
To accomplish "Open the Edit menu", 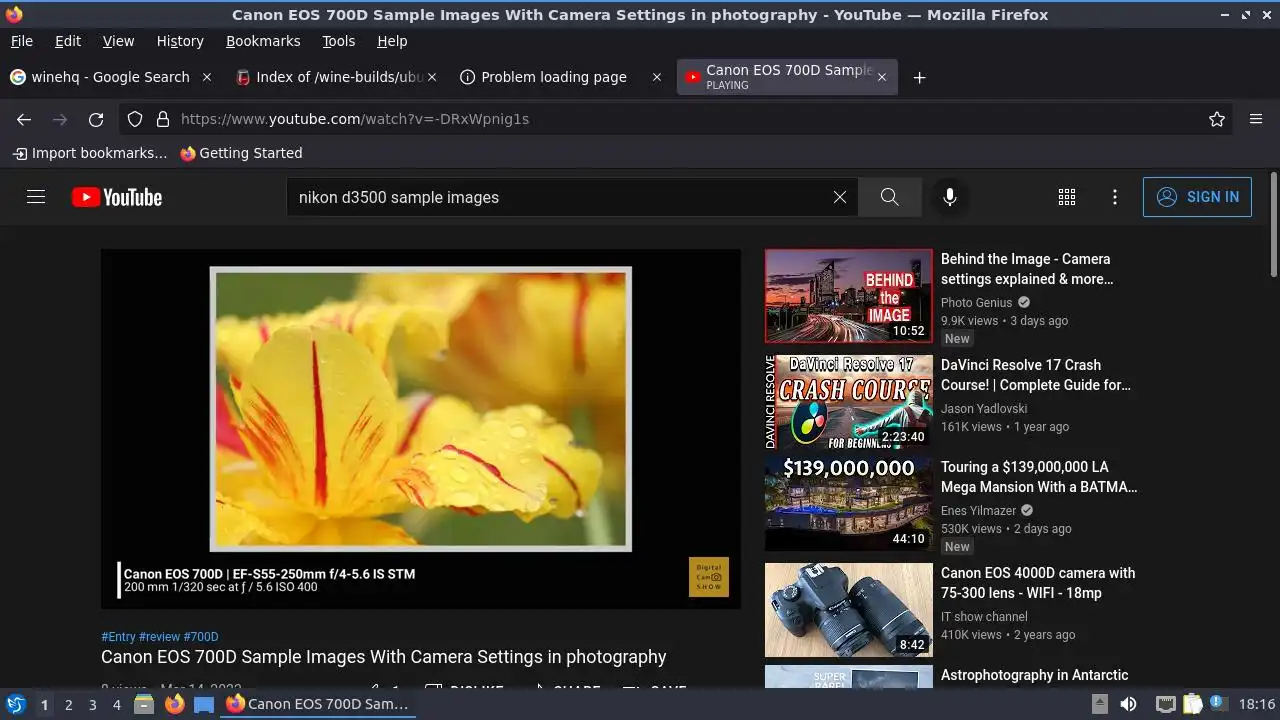I will pos(68,41).
